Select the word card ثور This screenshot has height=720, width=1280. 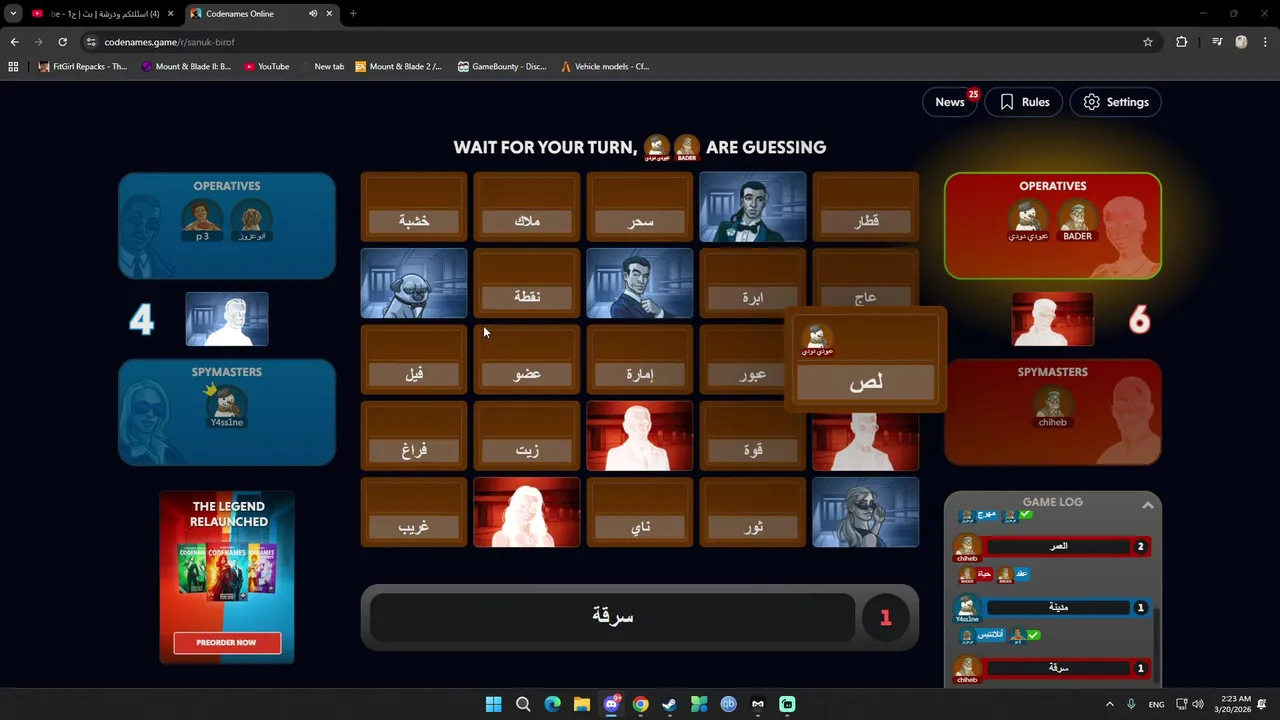753,513
